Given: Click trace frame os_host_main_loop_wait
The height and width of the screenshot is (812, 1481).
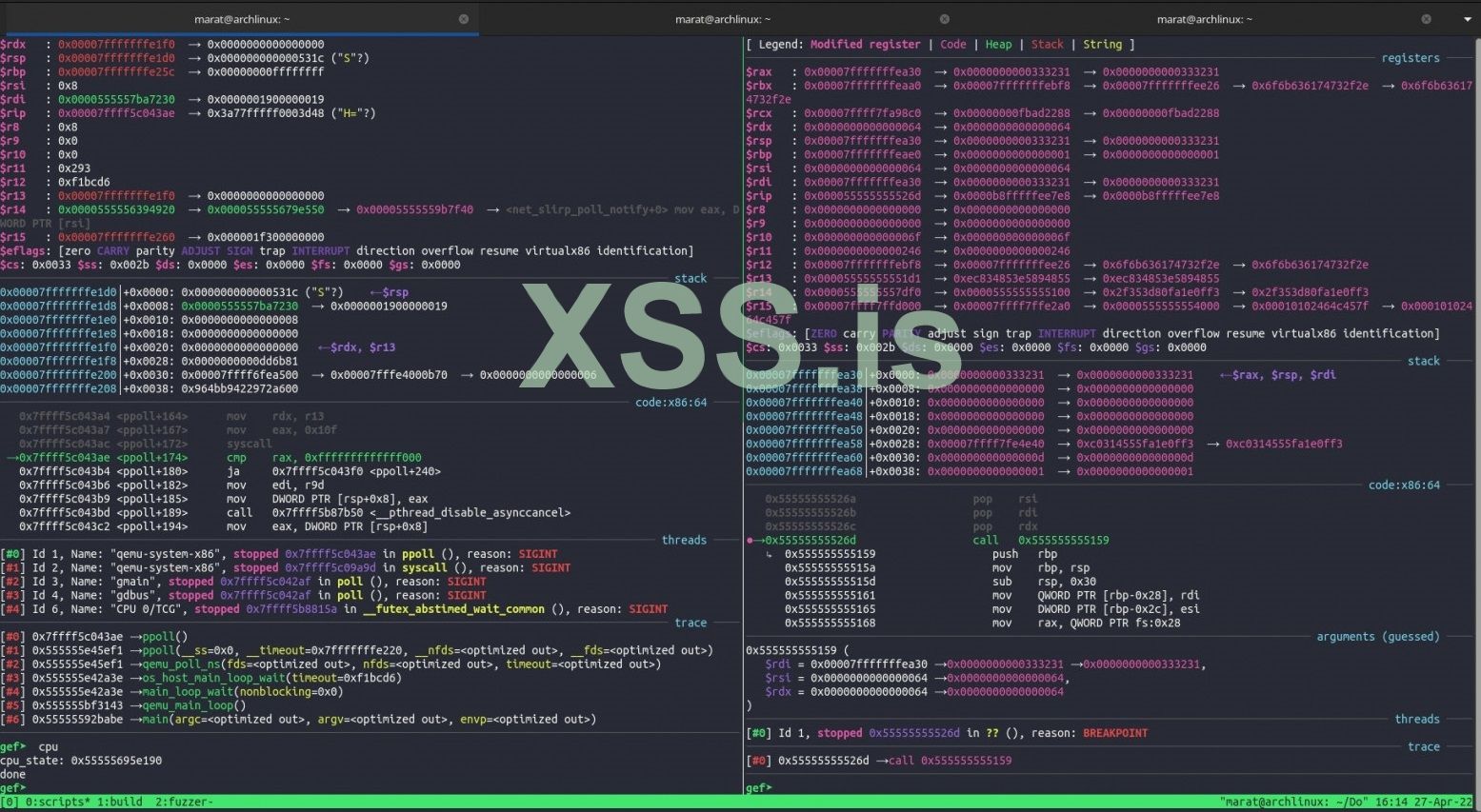Looking at the screenshot, I should [x=201, y=679].
